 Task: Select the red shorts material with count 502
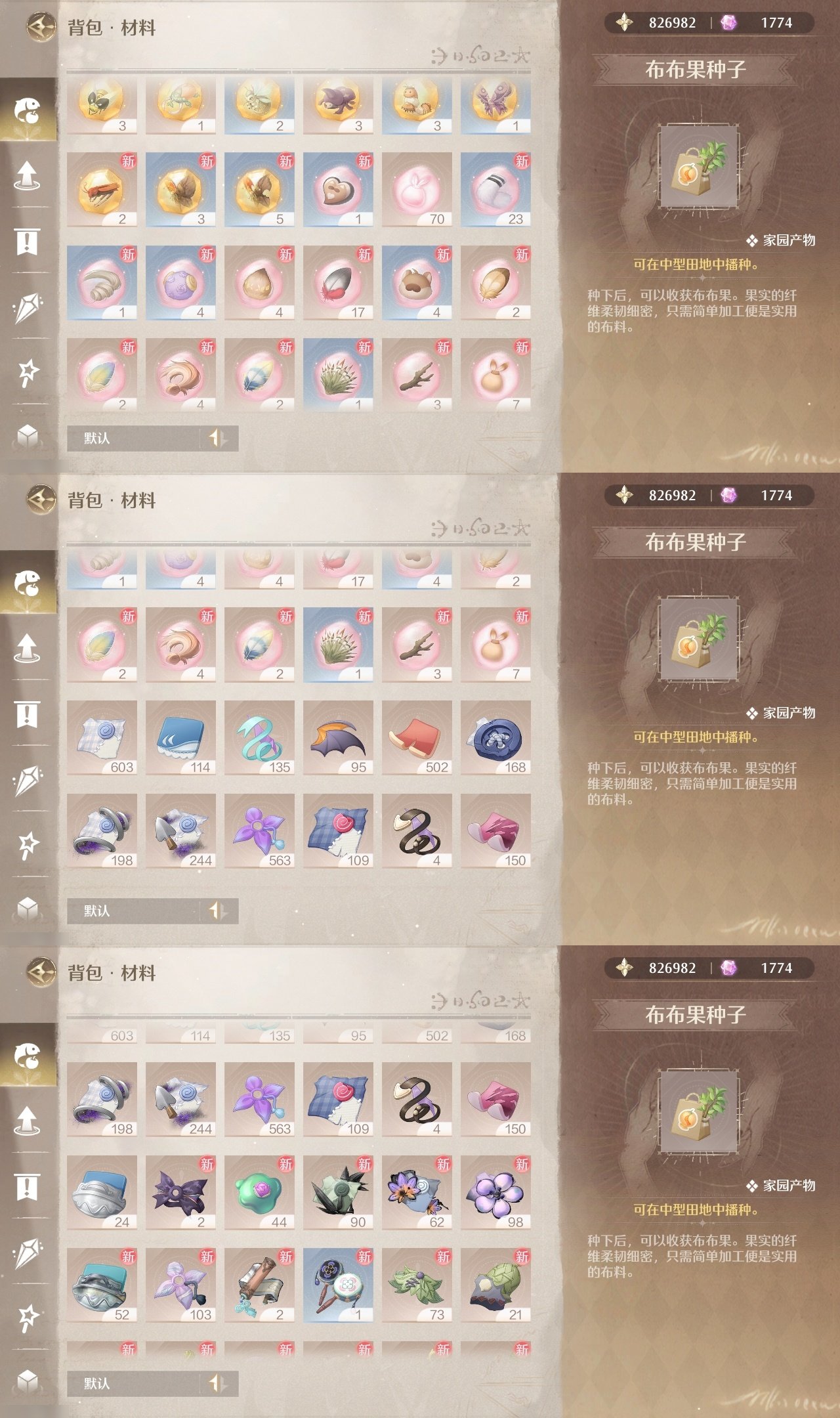(417, 738)
